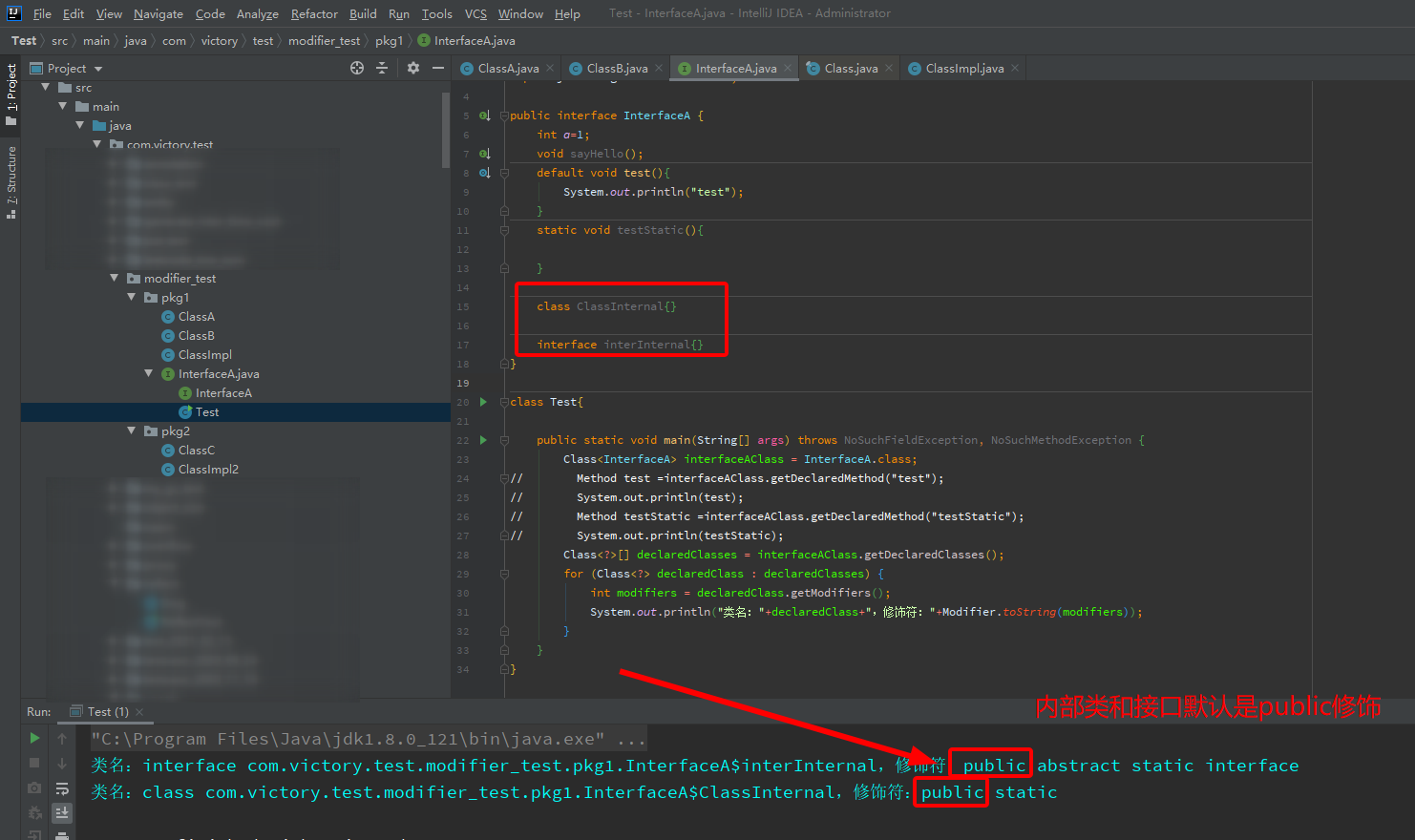Select ClassB in the Project tree

[196, 335]
